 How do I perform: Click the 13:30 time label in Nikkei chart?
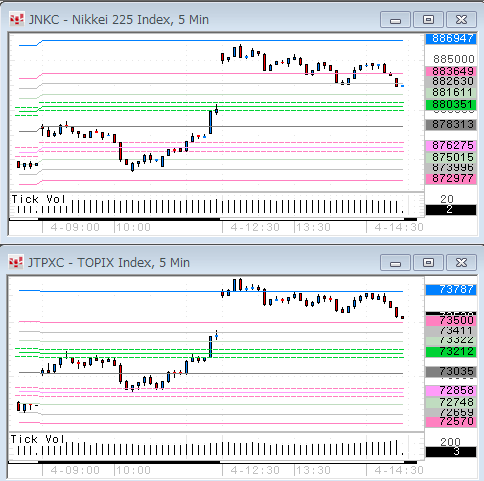[313, 227]
